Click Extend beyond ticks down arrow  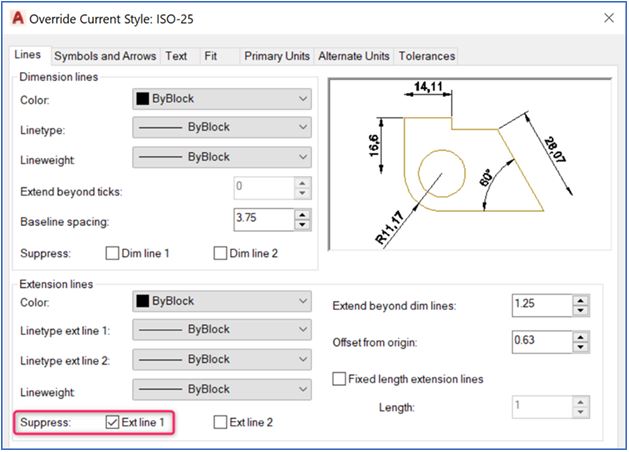[302, 193]
